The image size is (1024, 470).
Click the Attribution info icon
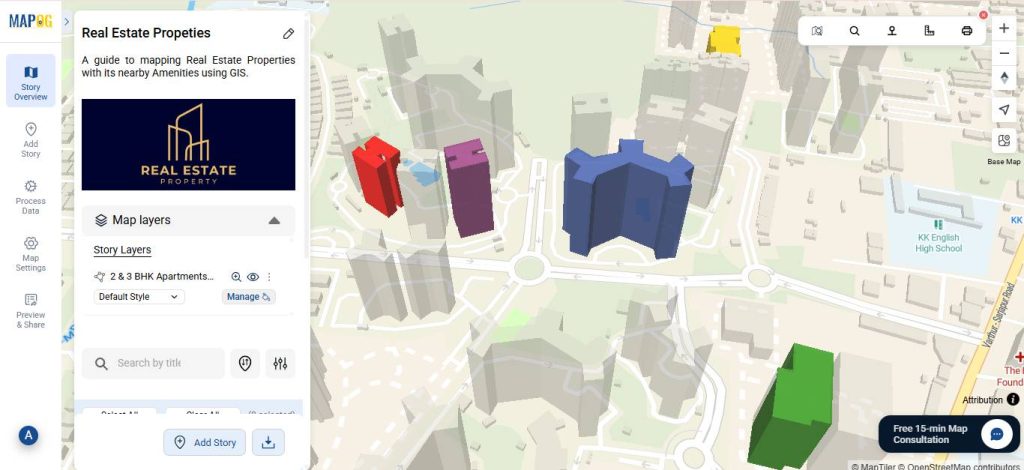coord(1013,400)
